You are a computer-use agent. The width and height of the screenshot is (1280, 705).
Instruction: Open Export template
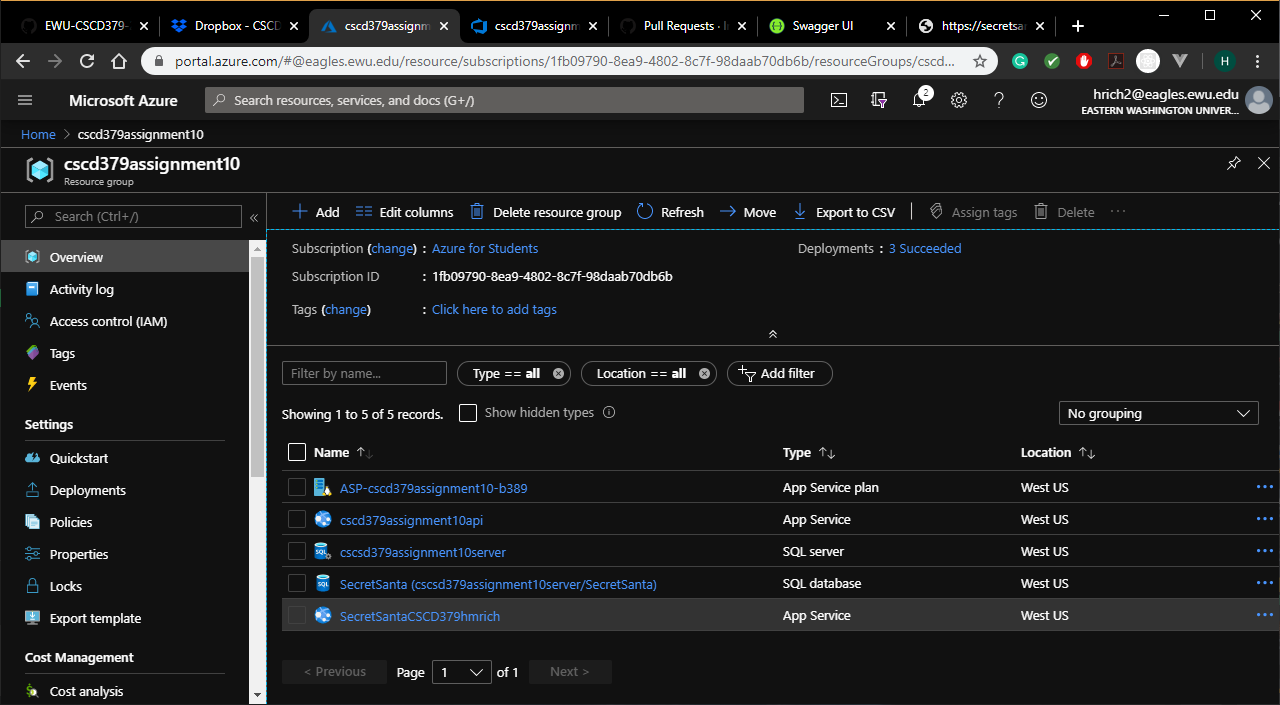tap(125, 618)
